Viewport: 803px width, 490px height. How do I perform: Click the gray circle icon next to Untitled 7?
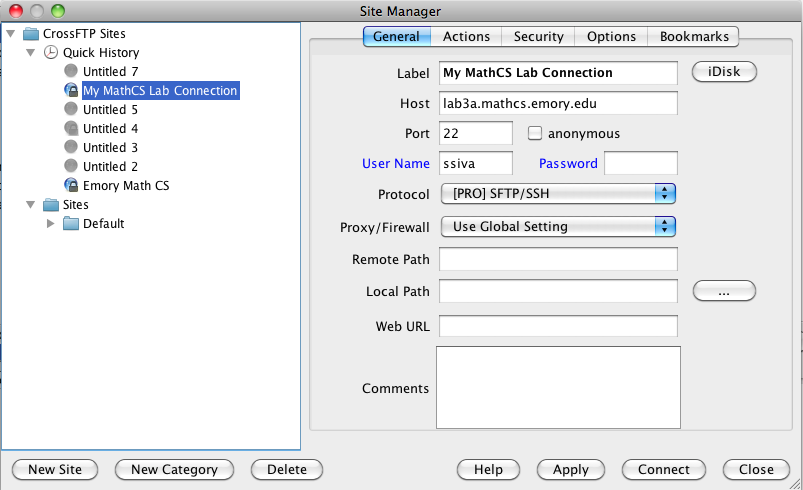(71, 71)
